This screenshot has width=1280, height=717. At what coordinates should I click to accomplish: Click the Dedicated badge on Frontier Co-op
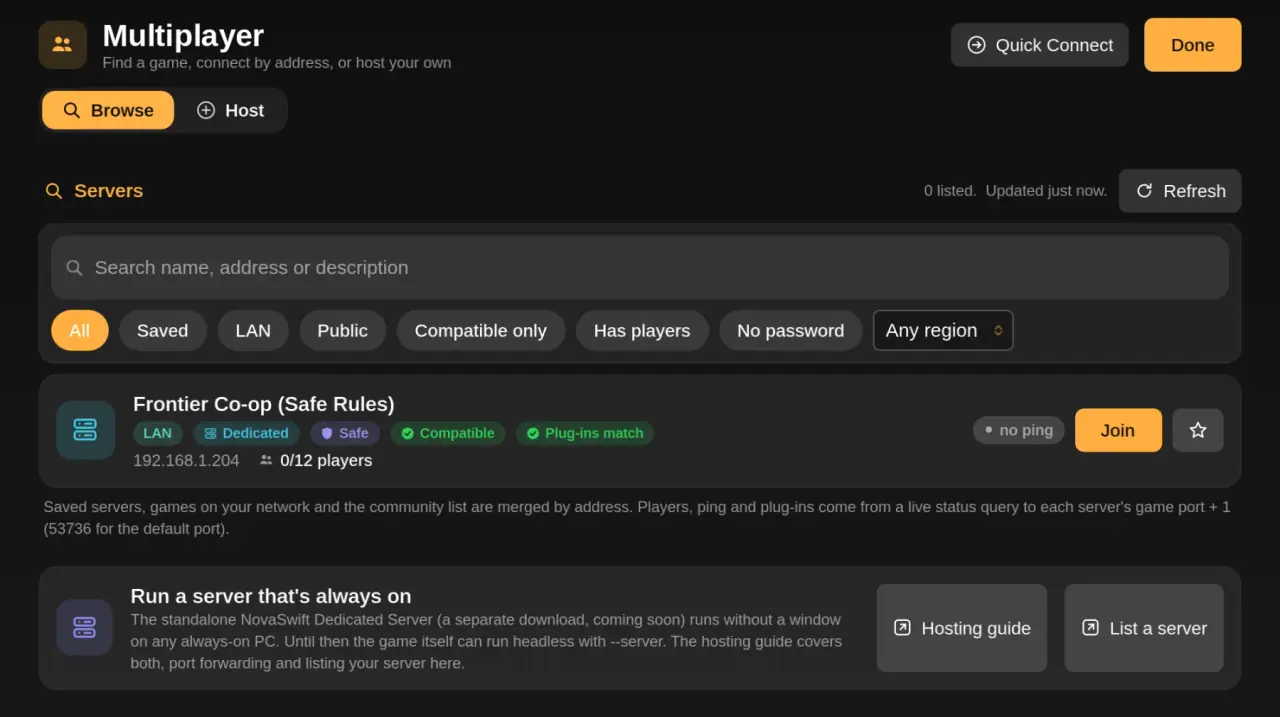[x=246, y=433]
